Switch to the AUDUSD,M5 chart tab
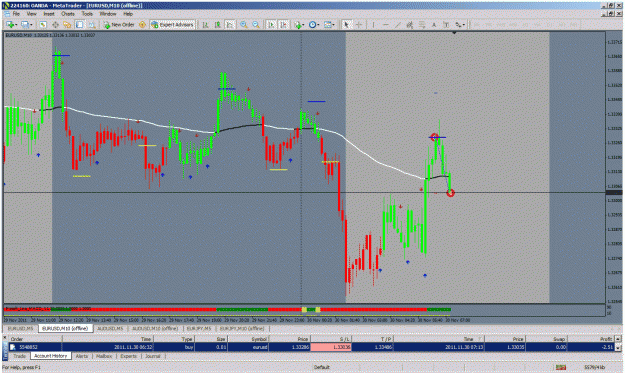 click(x=110, y=328)
